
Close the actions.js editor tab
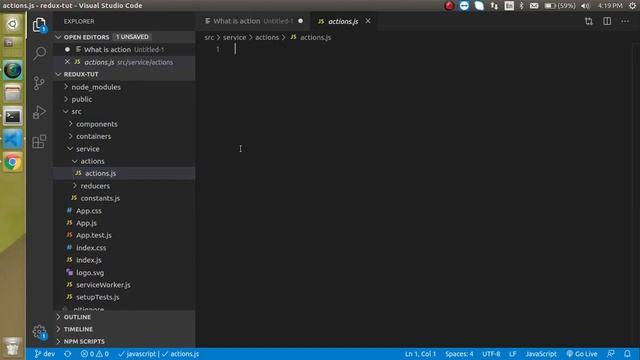tap(368, 21)
